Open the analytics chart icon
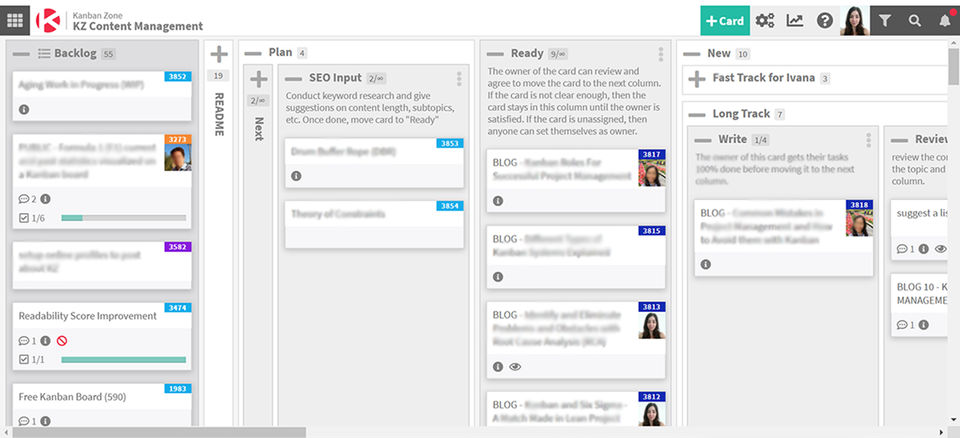The height and width of the screenshot is (438, 960). click(x=795, y=20)
